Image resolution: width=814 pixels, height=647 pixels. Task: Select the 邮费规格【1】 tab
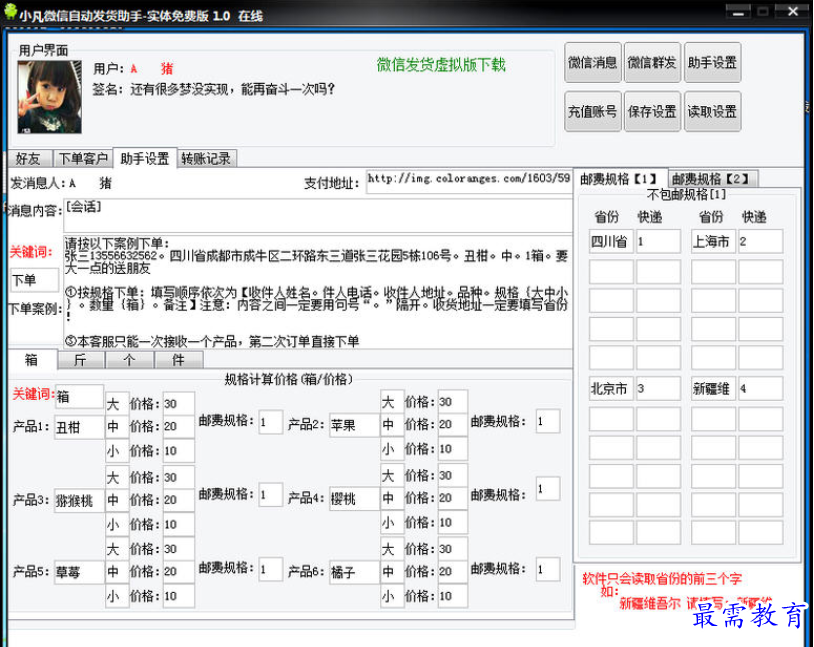619,179
